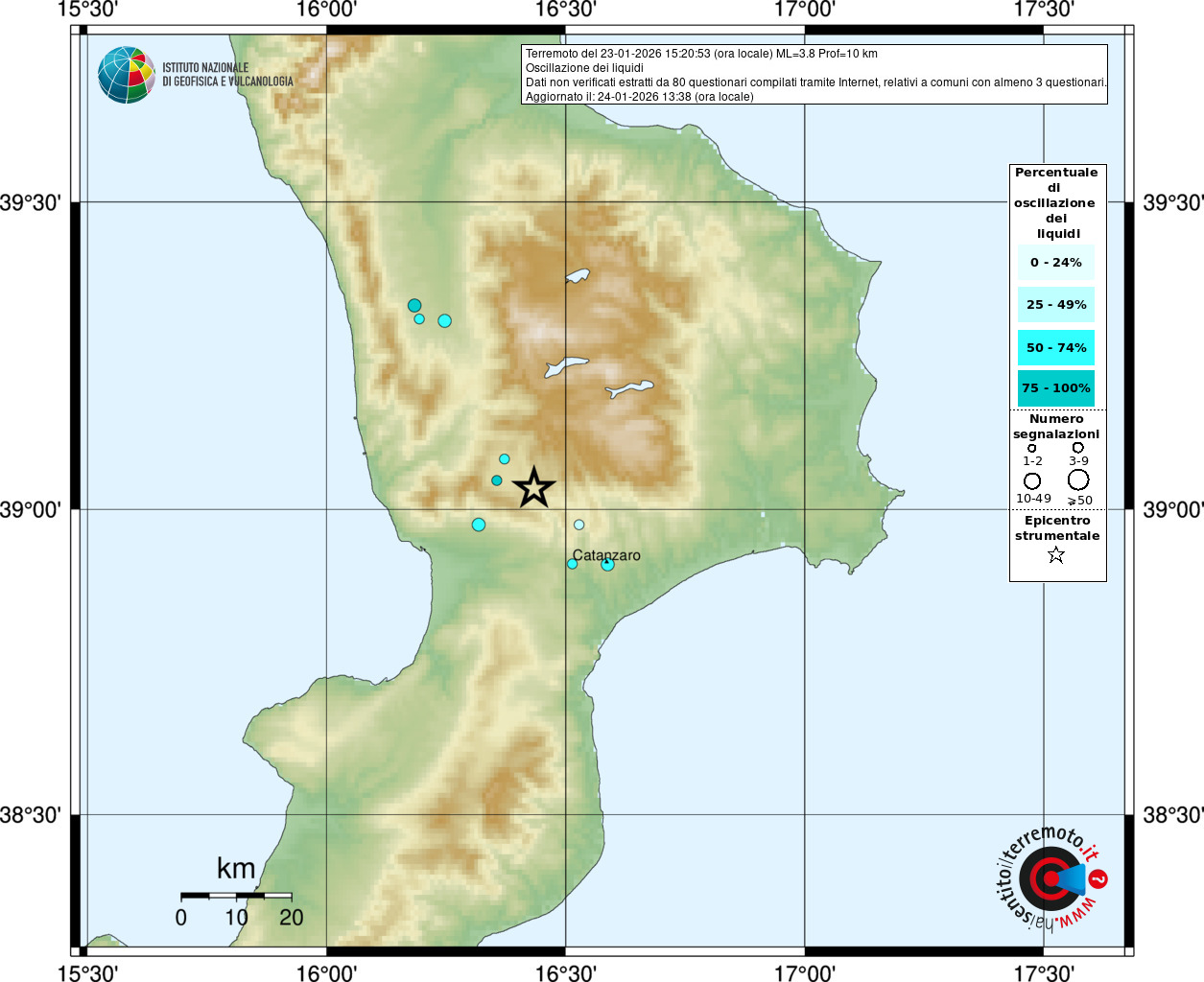Click the 'Numero segnalazioni' legend heading
This screenshot has height=982, width=1204.
pyautogui.click(x=1056, y=427)
